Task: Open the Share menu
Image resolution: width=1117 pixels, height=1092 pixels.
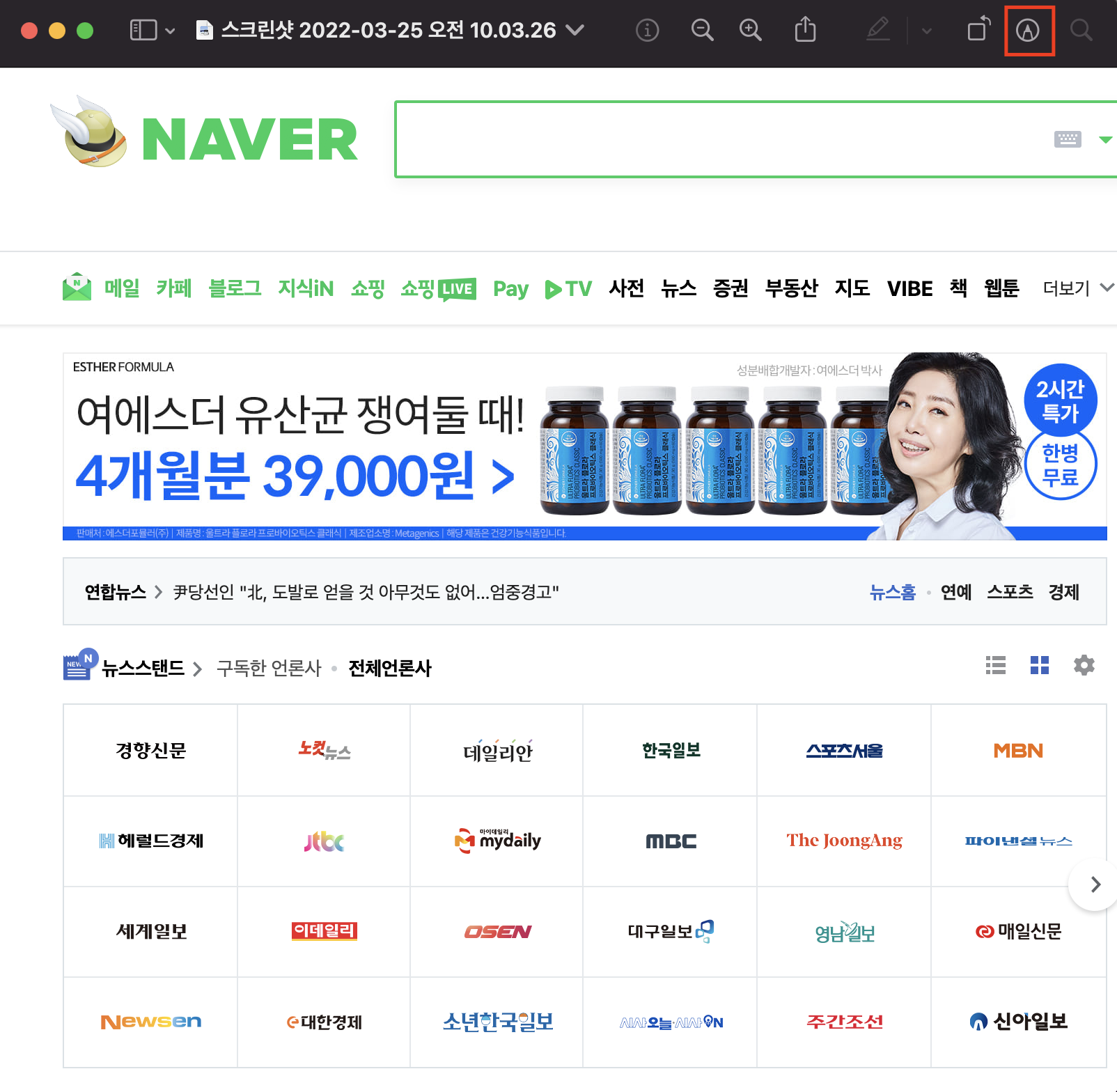Action: pos(805,29)
